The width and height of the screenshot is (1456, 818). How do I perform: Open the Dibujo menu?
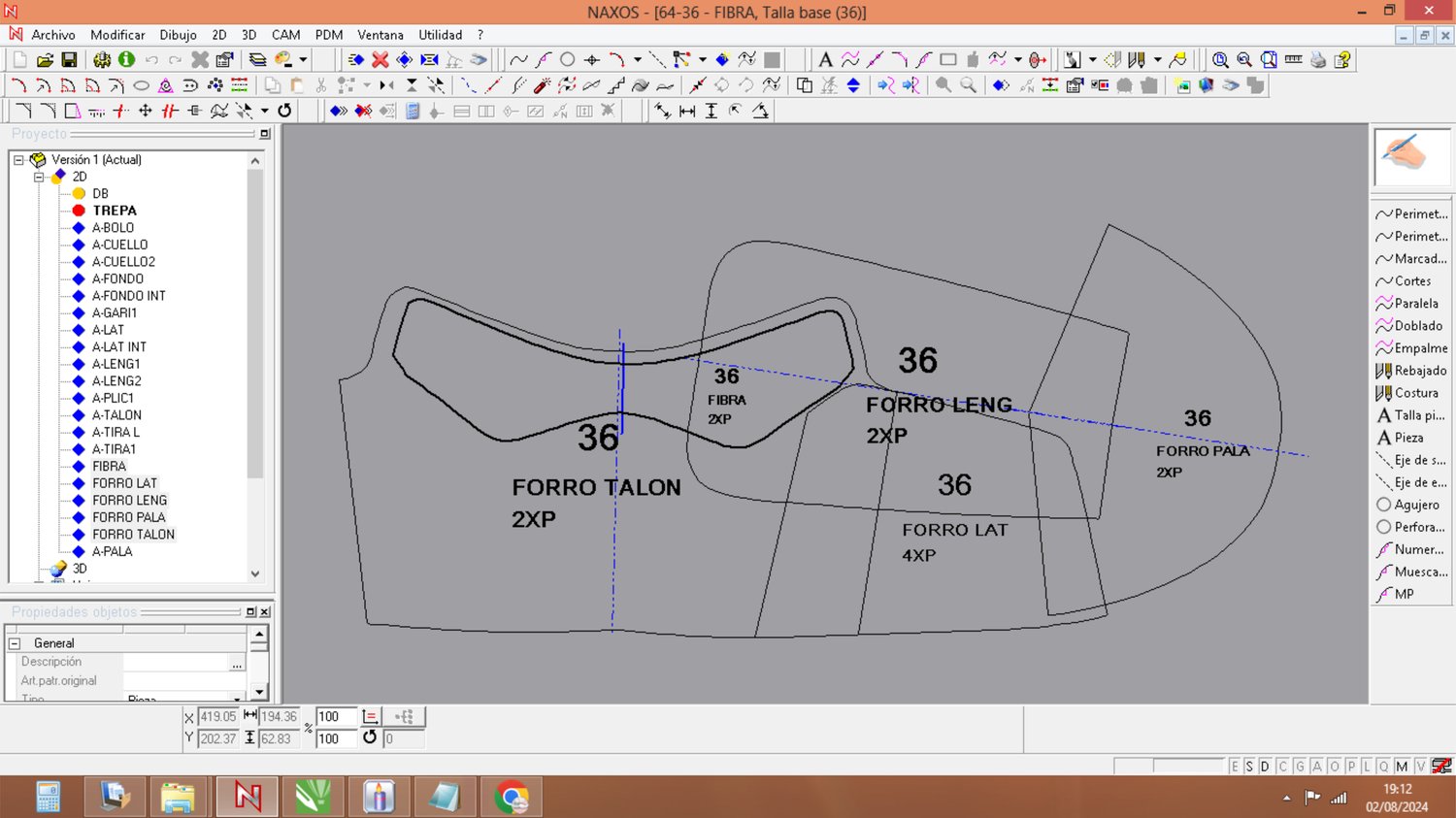coord(178,35)
